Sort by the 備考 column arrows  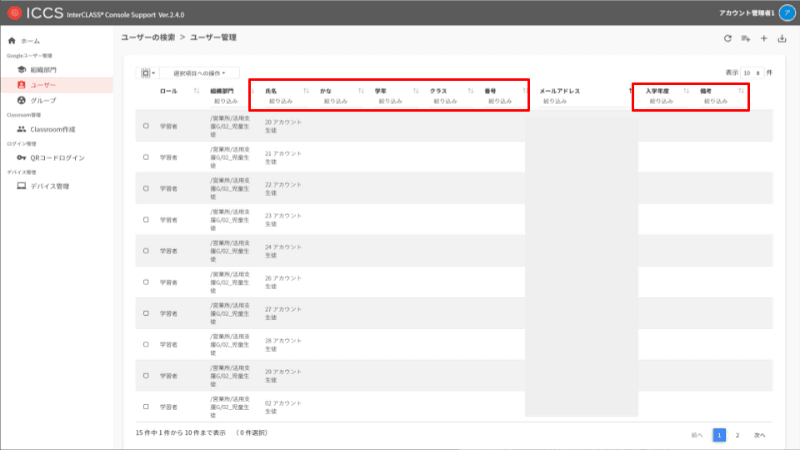[x=741, y=91]
